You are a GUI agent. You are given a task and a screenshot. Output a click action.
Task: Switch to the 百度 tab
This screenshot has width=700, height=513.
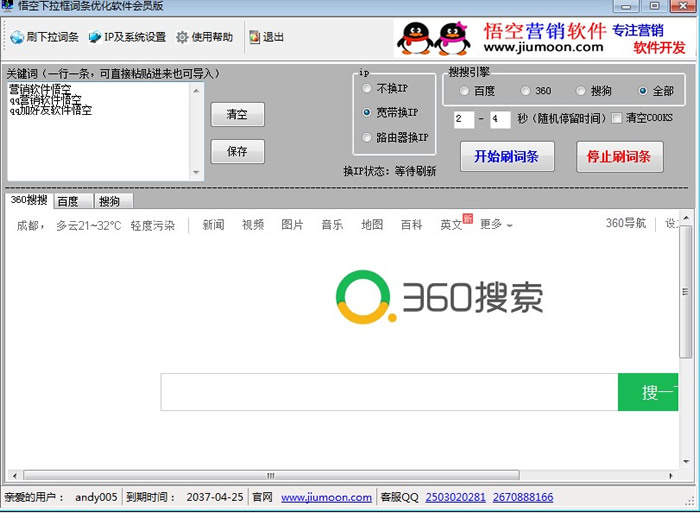click(x=68, y=201)
